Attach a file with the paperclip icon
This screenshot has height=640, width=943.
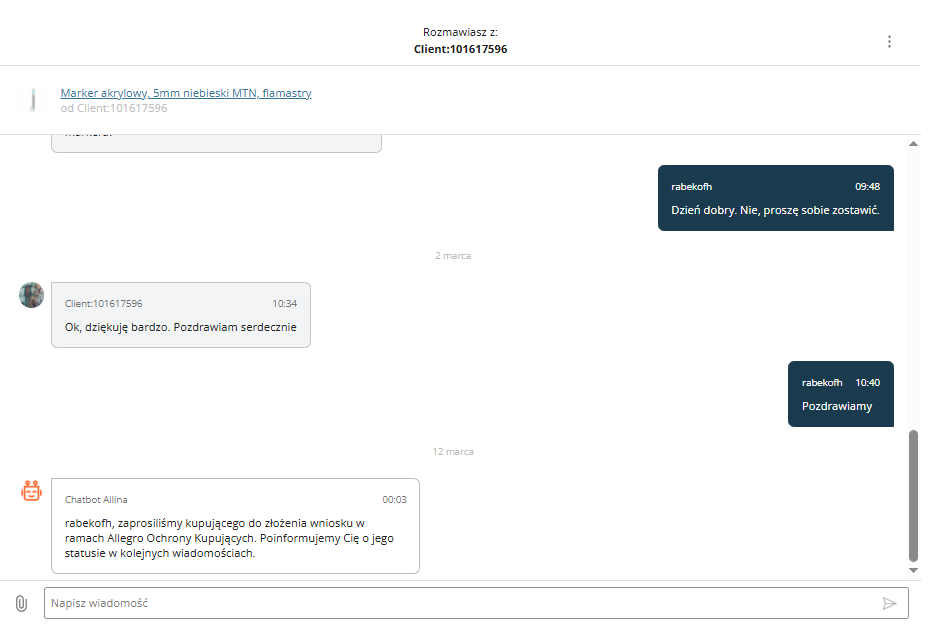pos(21,603)
